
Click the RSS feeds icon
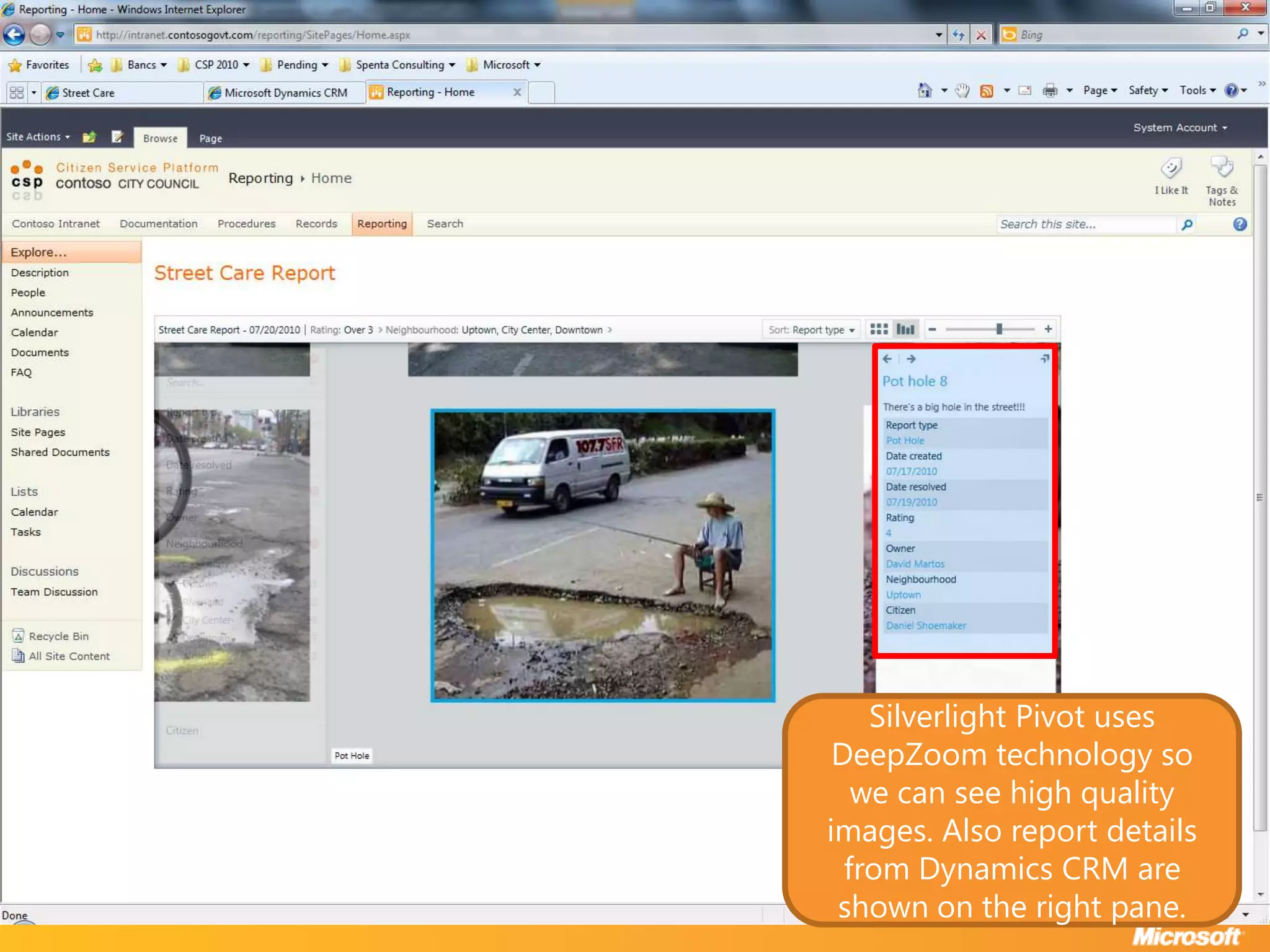pos(986,91)
